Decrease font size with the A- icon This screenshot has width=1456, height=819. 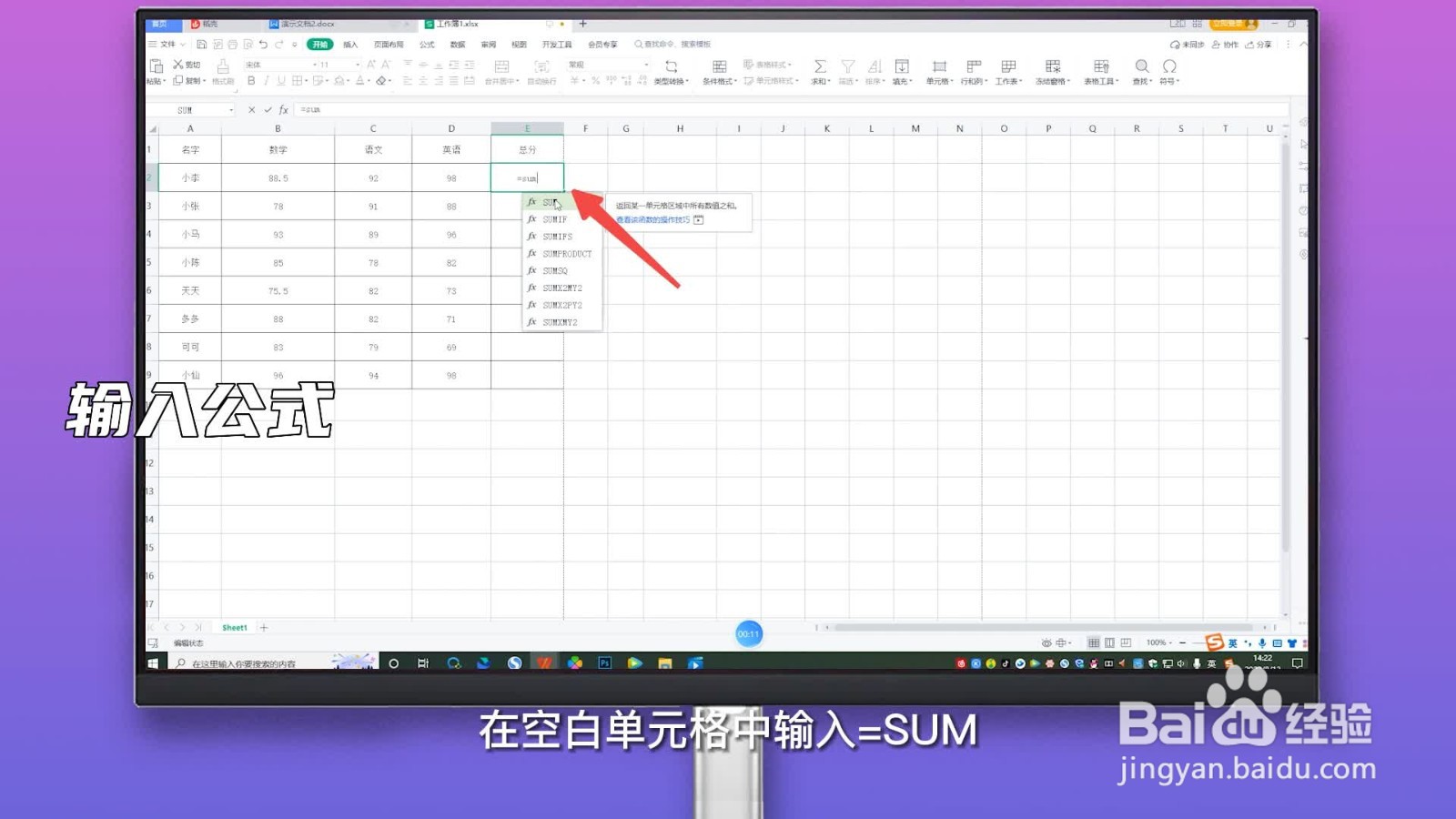[x=386, y=65]
